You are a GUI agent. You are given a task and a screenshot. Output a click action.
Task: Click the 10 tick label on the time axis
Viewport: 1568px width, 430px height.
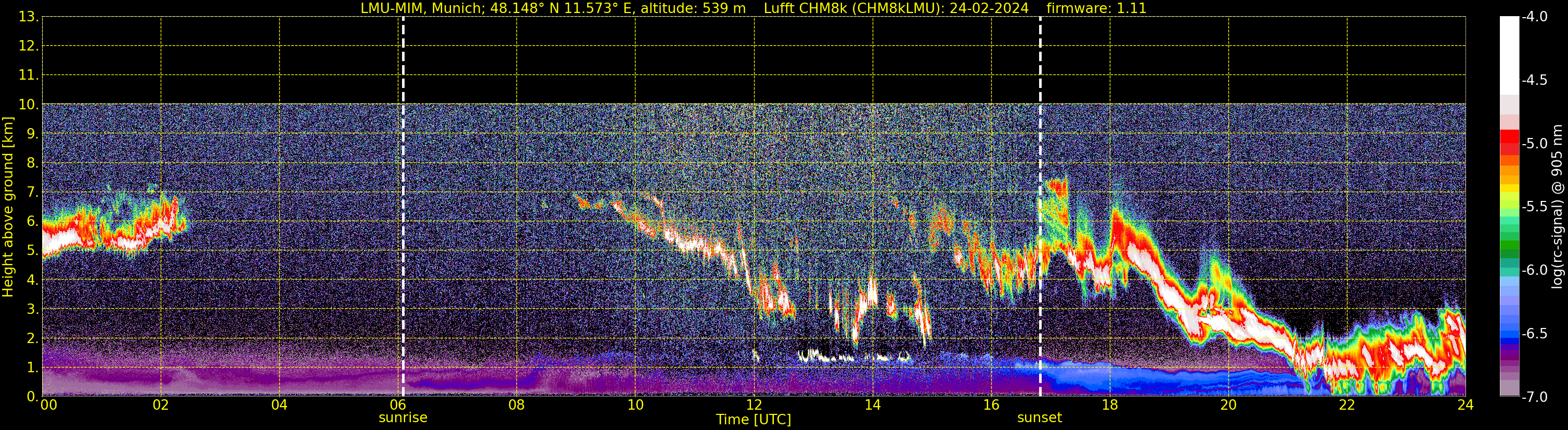coord(636,405)
